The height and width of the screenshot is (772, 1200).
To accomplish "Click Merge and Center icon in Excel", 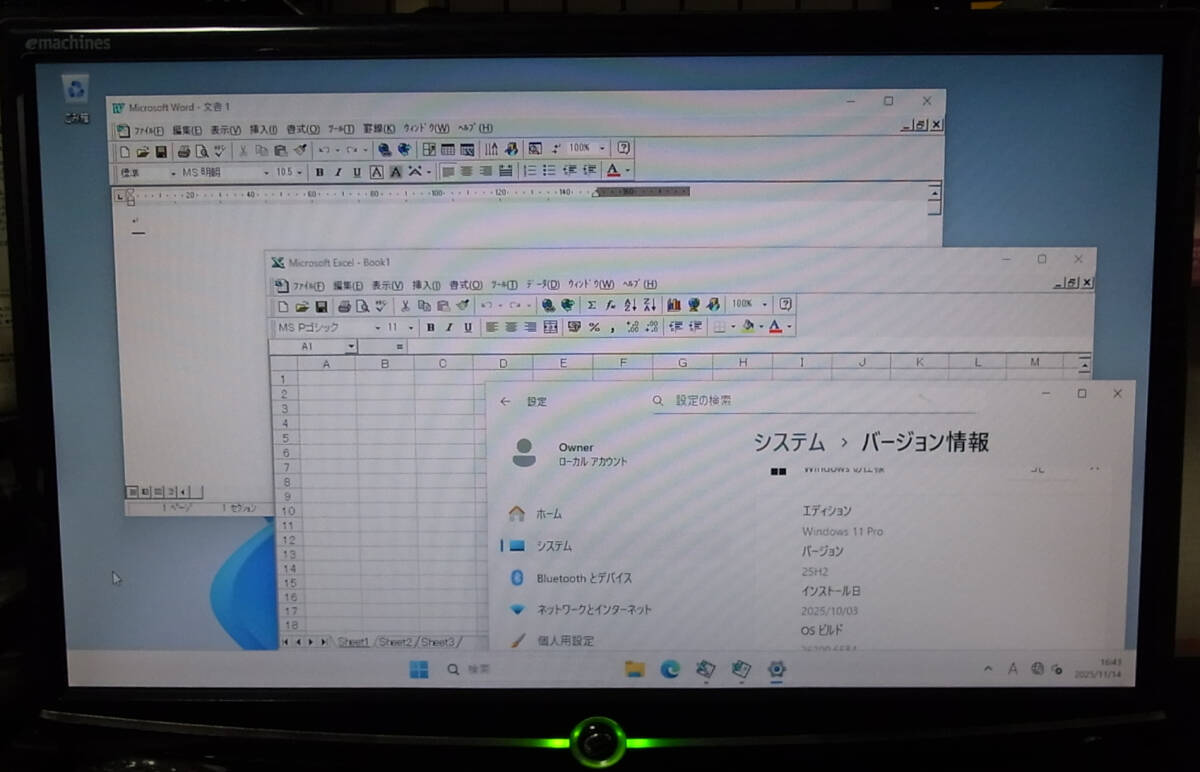I will (550, 327).
